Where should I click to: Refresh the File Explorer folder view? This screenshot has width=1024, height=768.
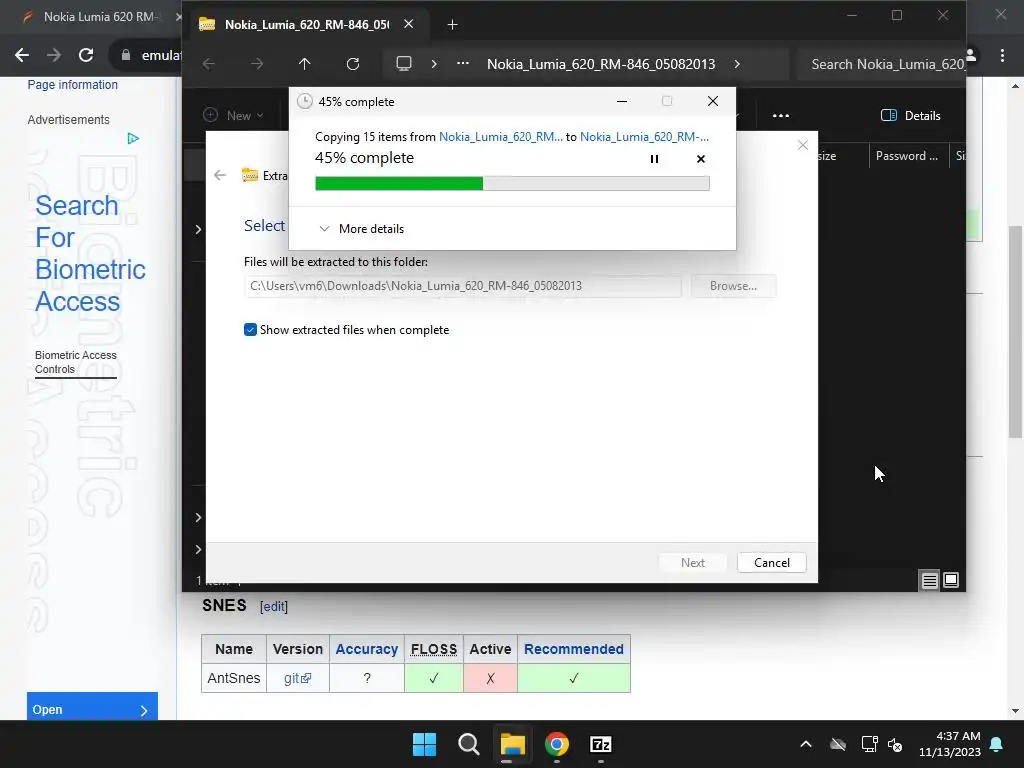[x=353, y=63]
